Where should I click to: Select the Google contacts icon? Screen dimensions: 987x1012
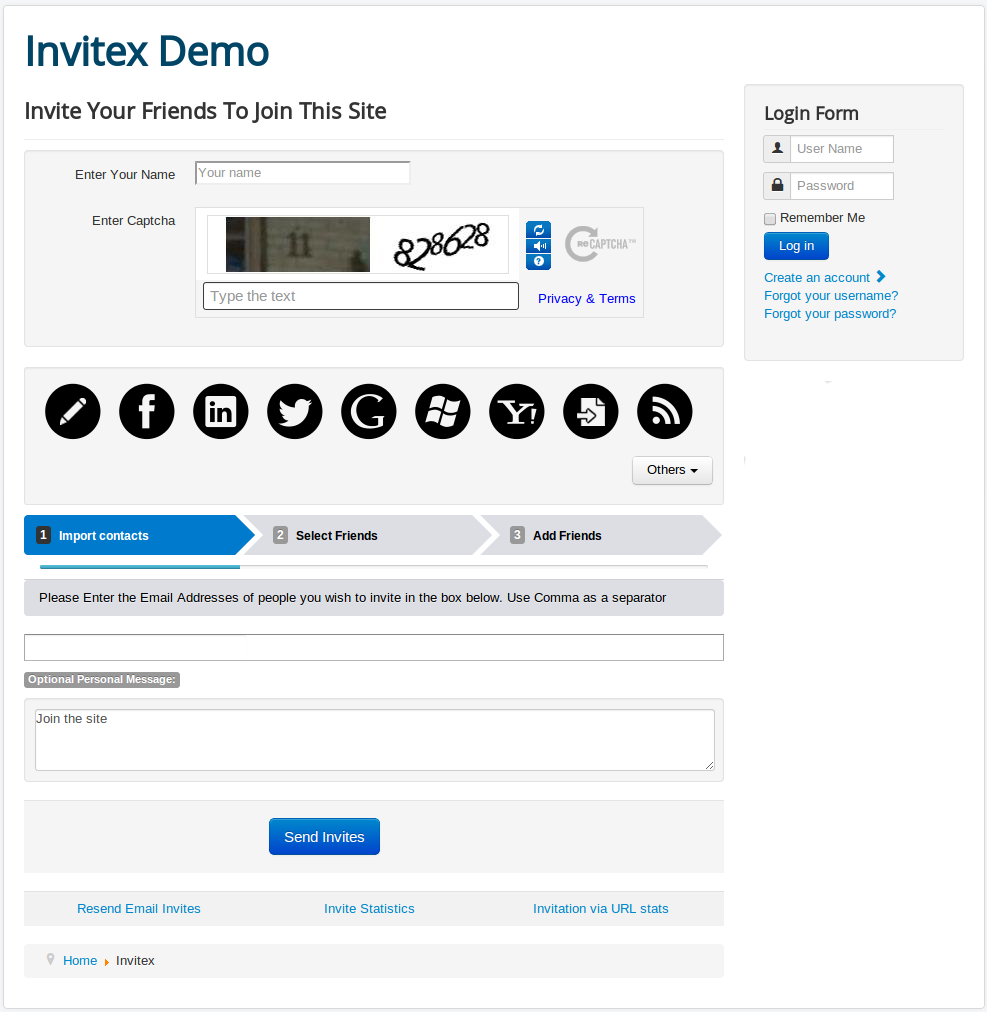[x=369, y=411]
